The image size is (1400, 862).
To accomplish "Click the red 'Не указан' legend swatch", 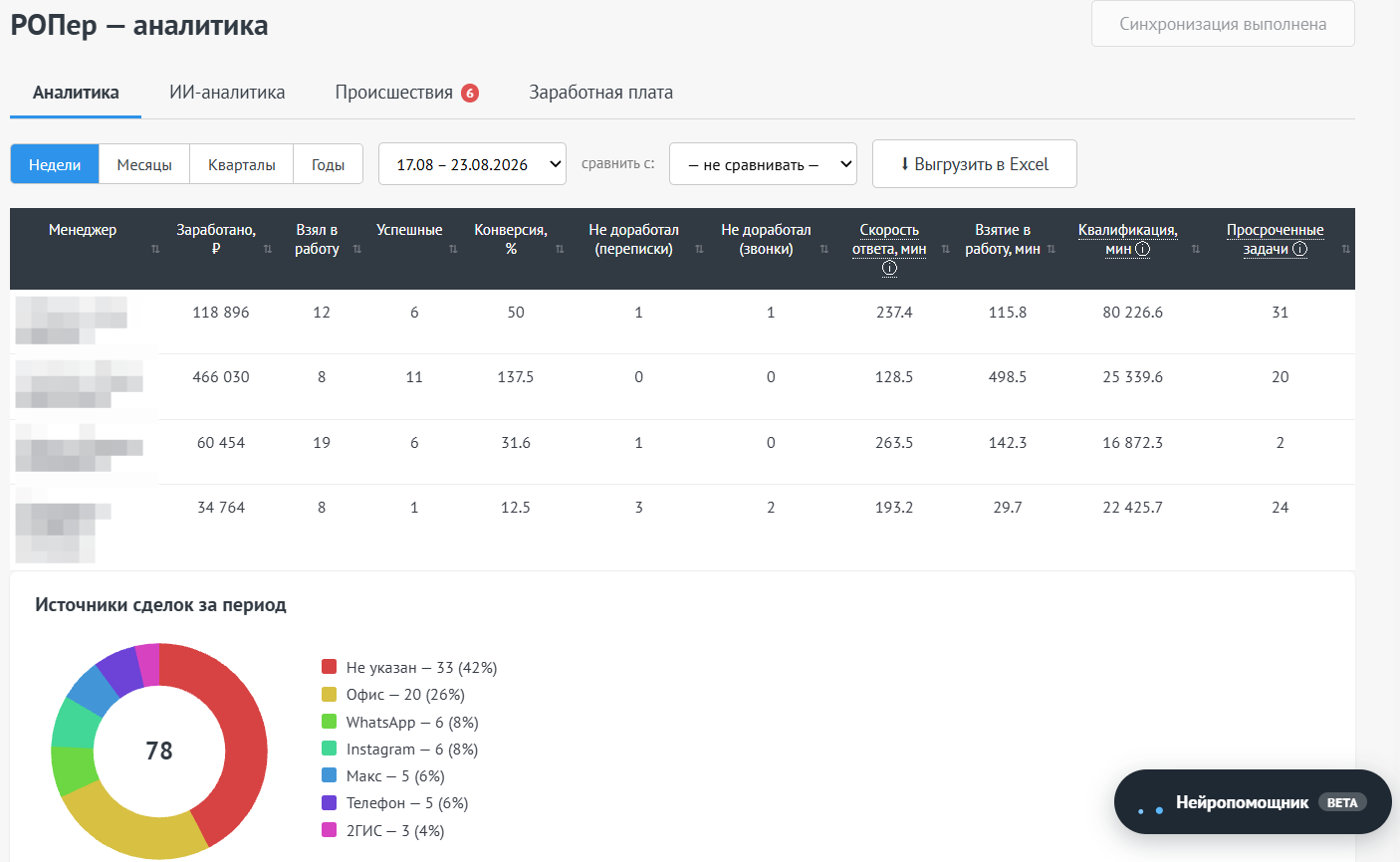I will point(330,667).
